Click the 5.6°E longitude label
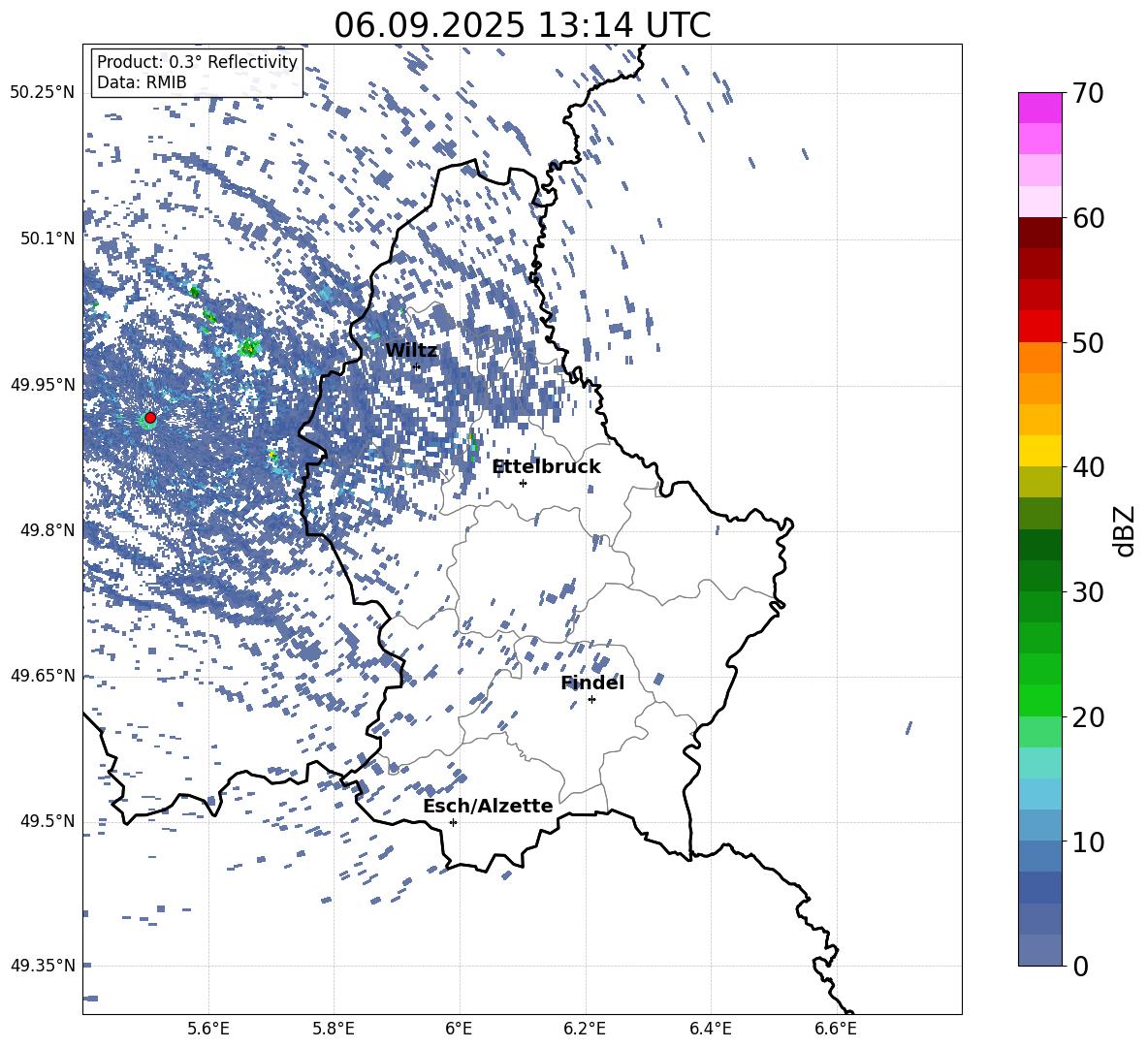Image resolution: width=1148 pixels, height=1048 pixels. (x=208, y=1029)
